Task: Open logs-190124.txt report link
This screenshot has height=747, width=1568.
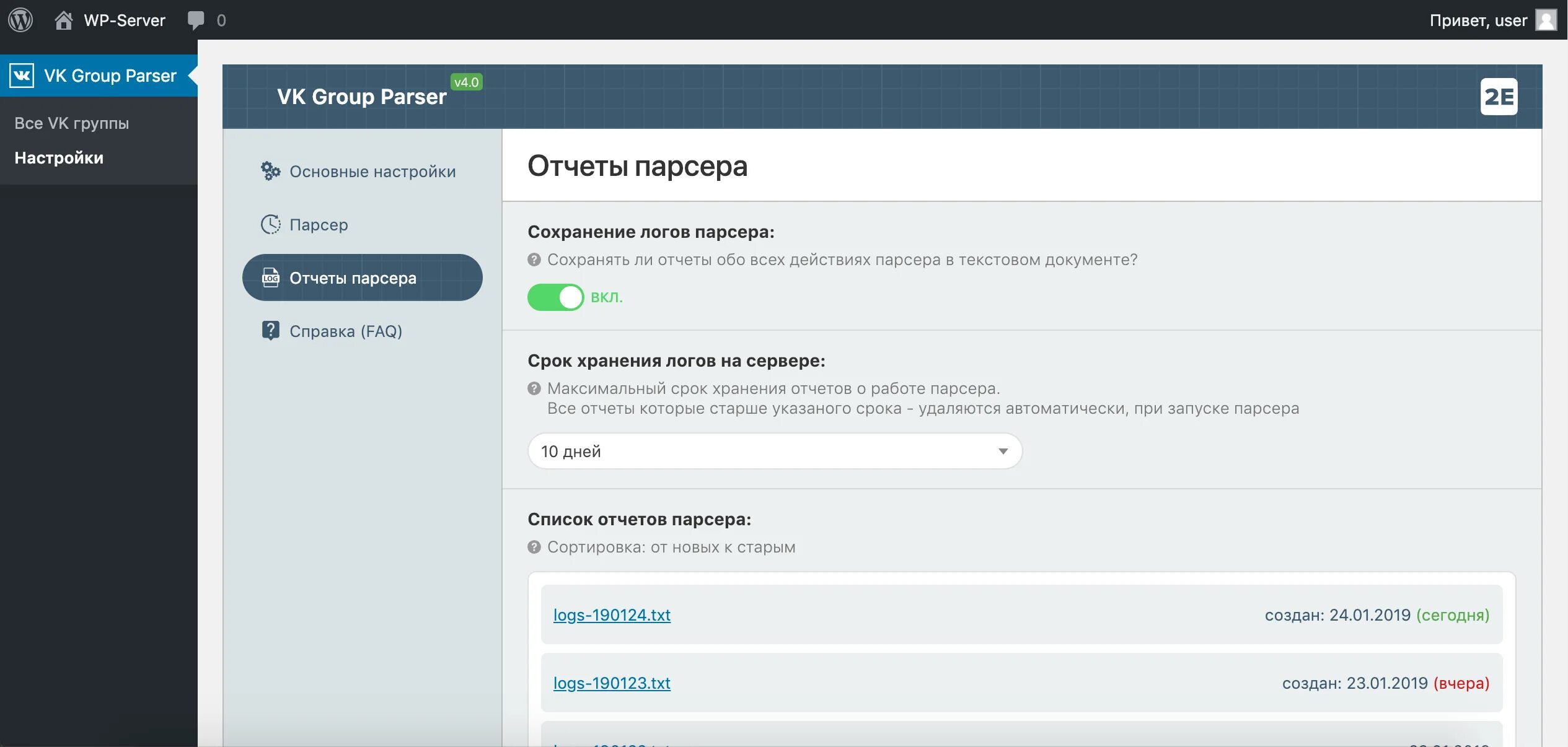Action: pos(612,614)
